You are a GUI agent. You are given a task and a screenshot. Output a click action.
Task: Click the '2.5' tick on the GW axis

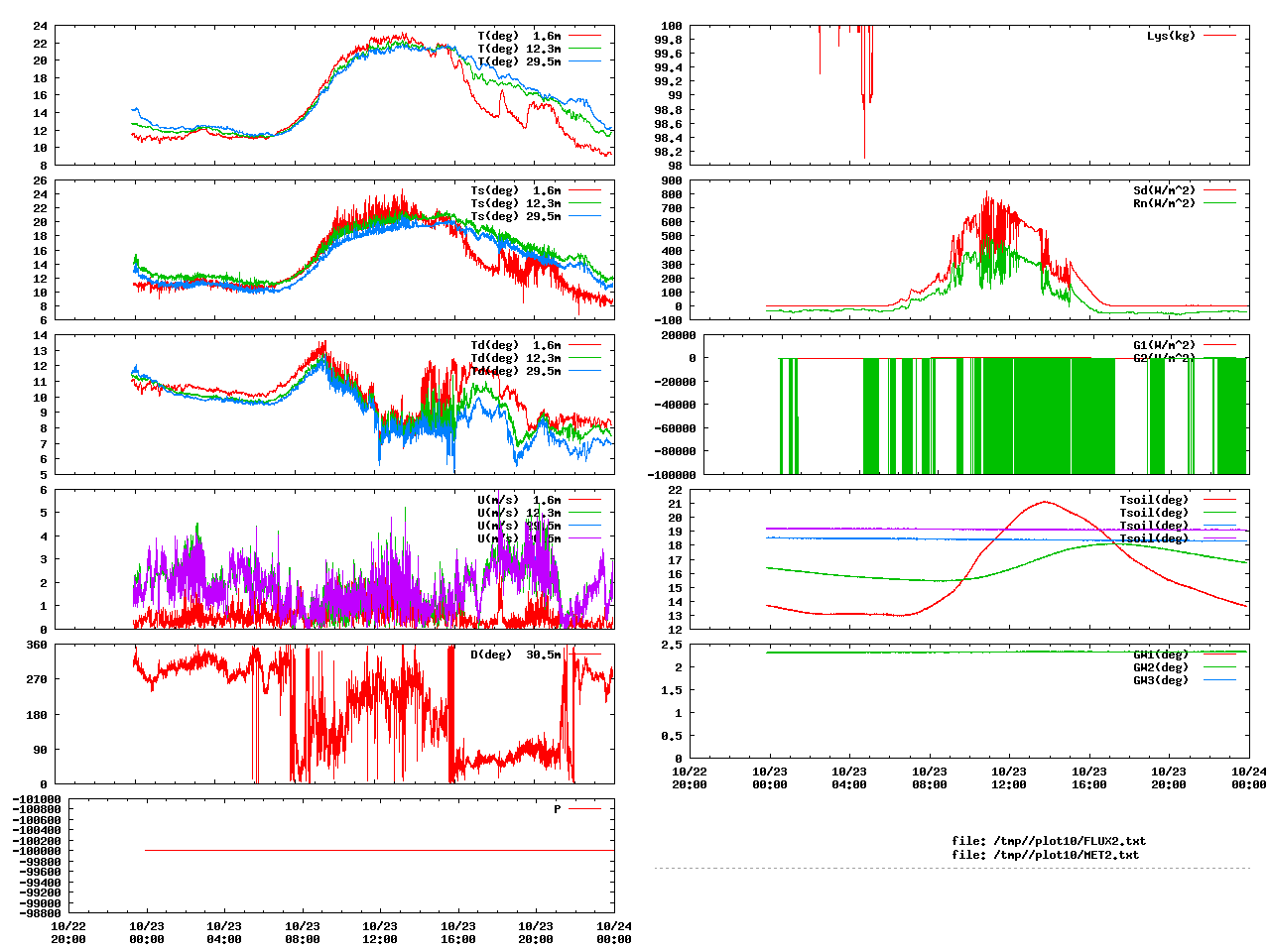672,645
